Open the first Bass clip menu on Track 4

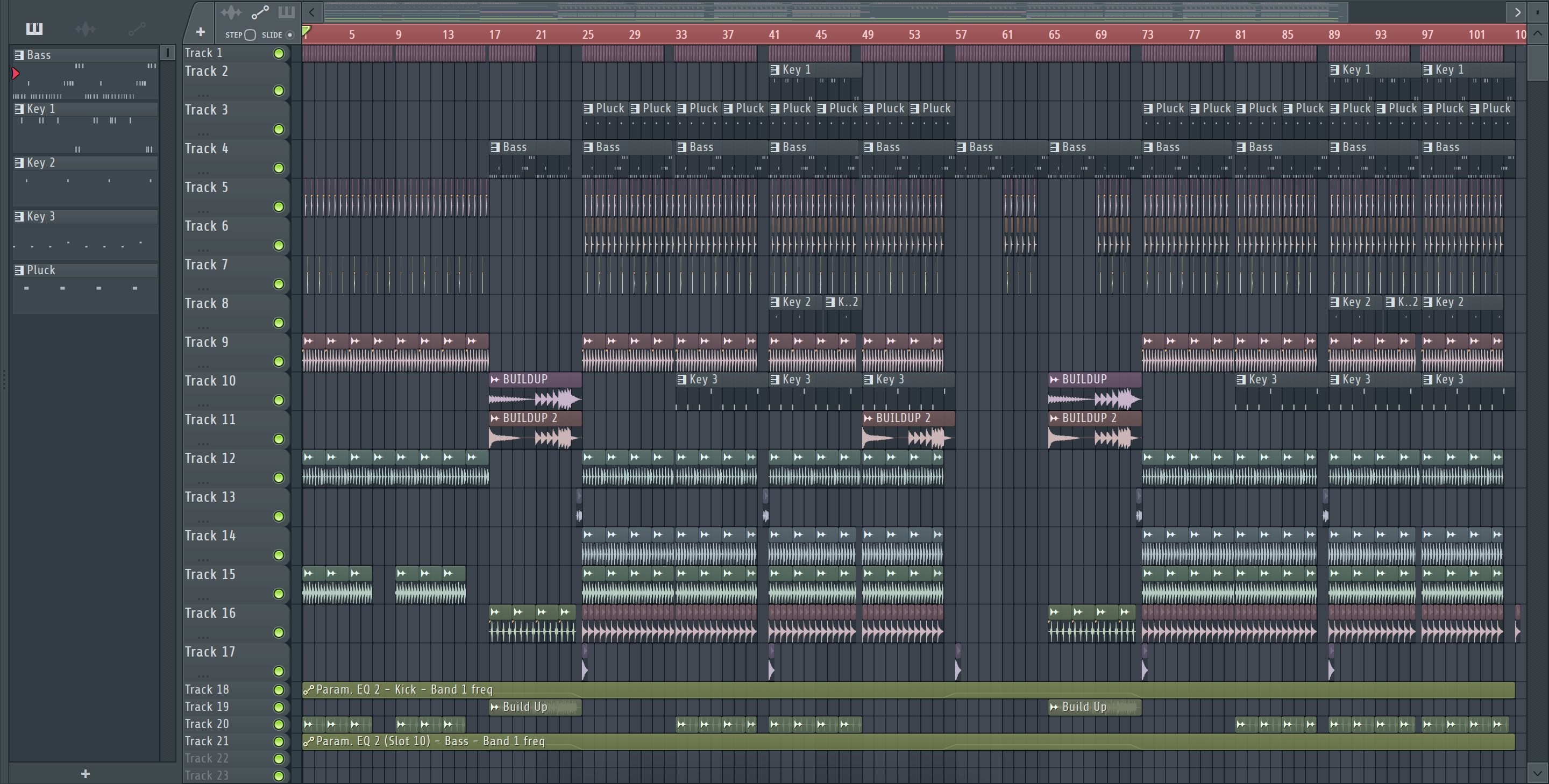click(x=495, y=147)
